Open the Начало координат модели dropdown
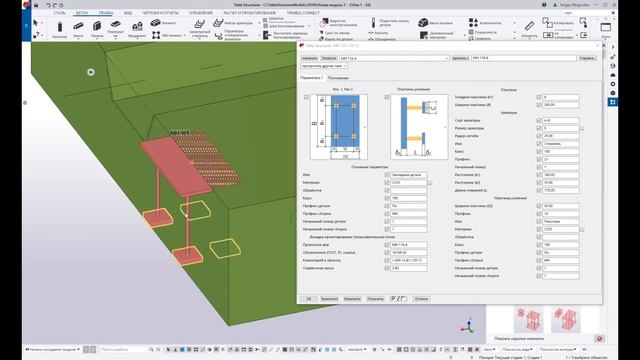640x360 pixels. 53,349
